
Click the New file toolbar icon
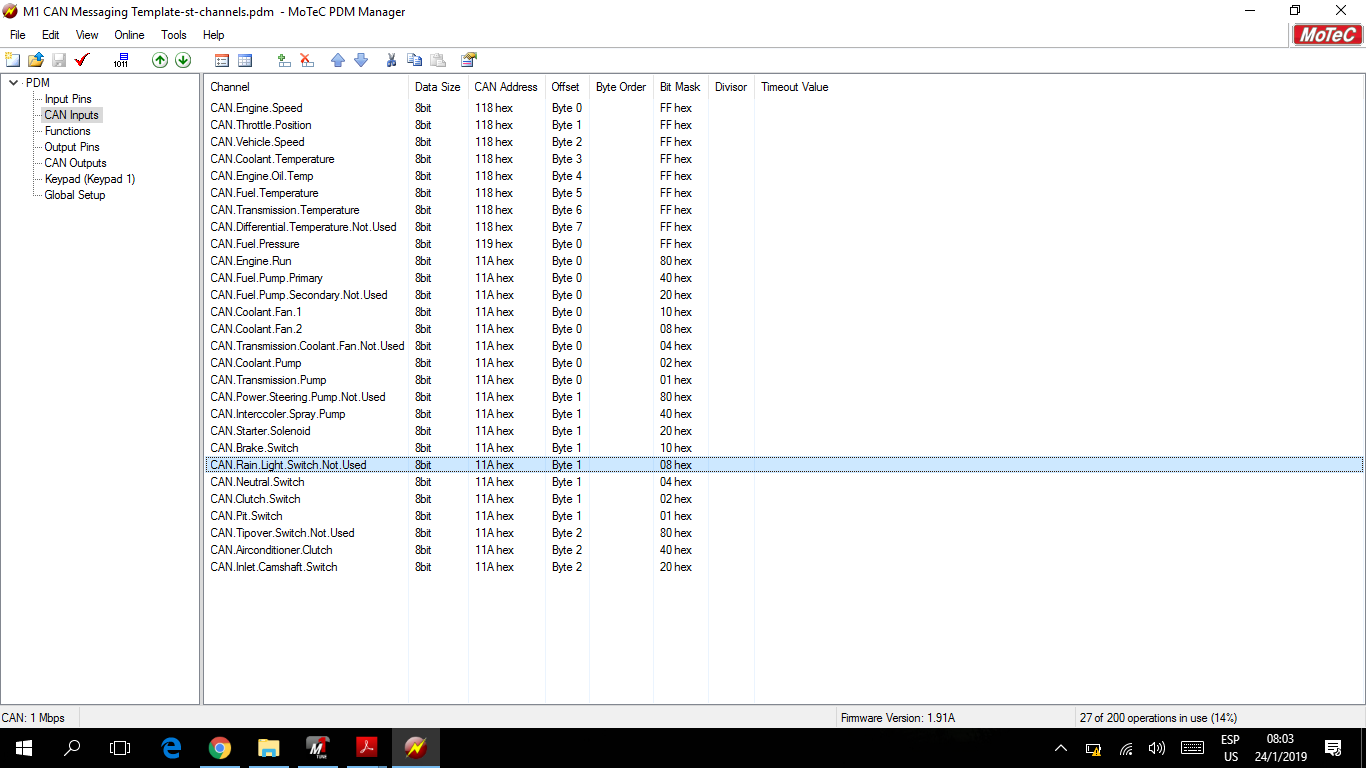tap(13, 60)
